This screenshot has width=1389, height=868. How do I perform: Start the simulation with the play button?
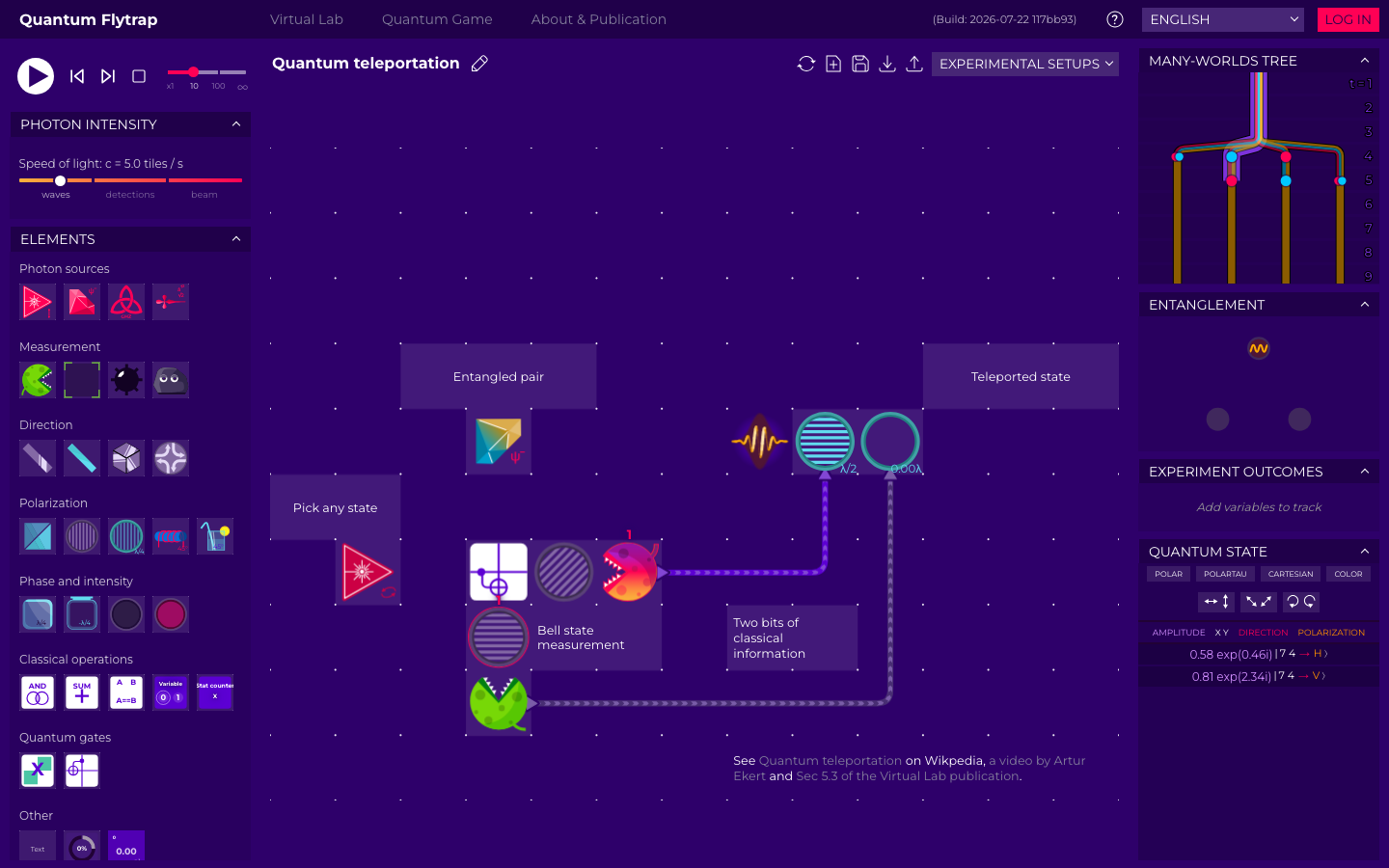[x=36, y=76]
